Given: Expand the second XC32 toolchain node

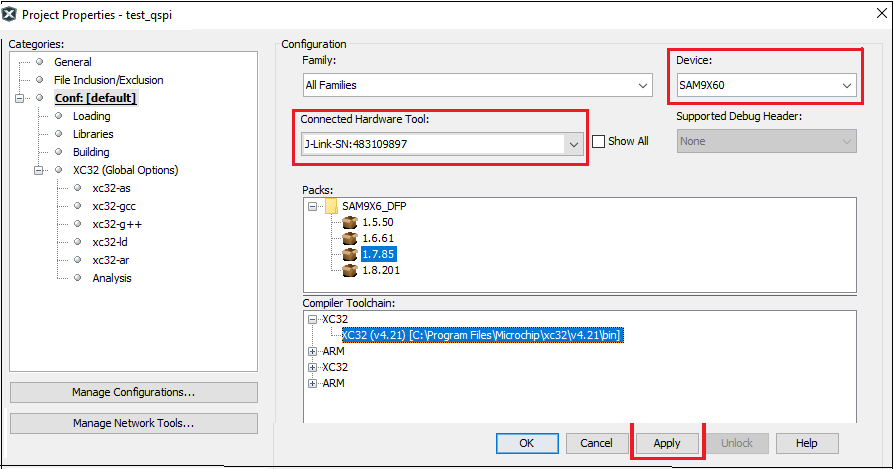Looking at the screenshot, I should tap(312, 367).
